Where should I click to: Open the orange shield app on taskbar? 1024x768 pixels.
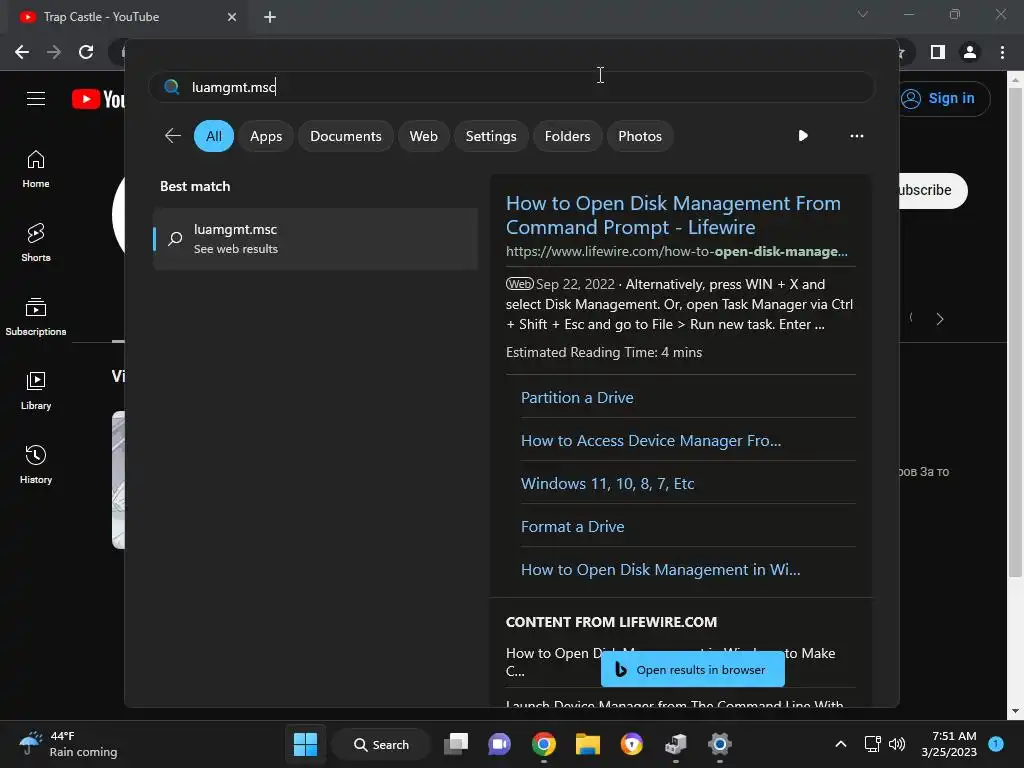click(632, 744)
